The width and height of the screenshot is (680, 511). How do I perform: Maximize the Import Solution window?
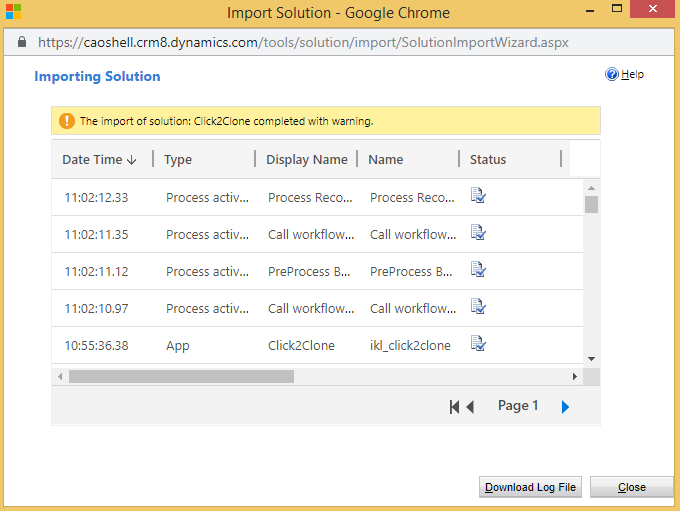tap(617, 8)
